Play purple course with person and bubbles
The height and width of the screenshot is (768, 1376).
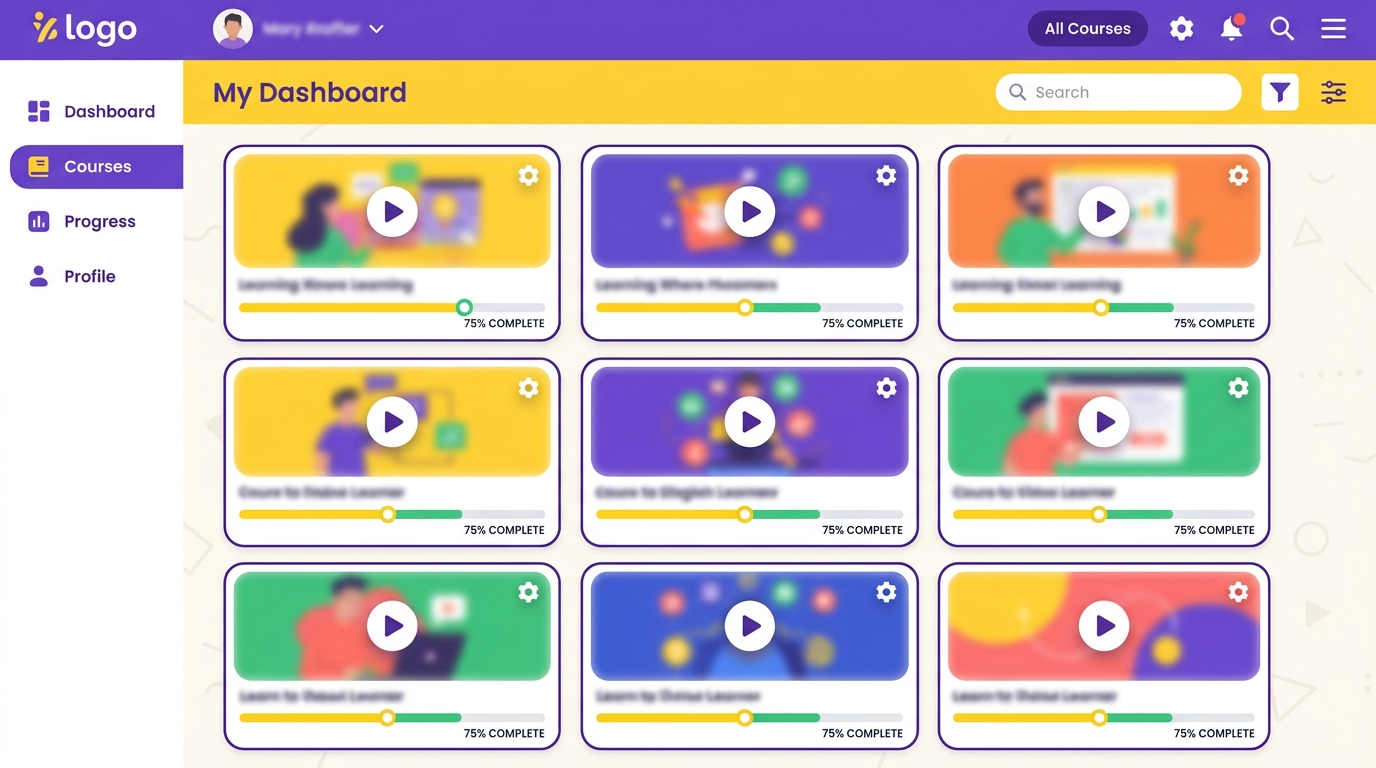coord(750,422)
